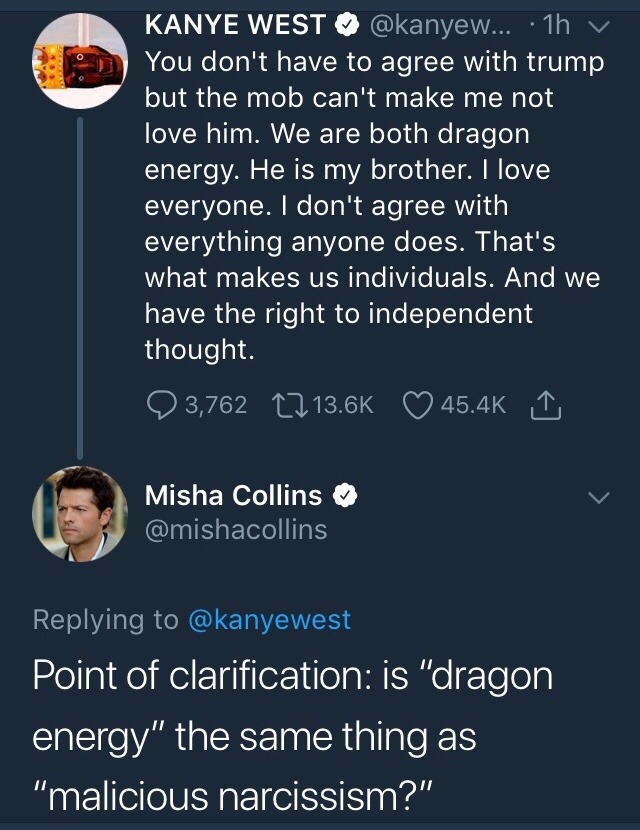This screenshot has width=640, height=830.
Task: Tap the share upload arrow icon
Action: [544, 404]
